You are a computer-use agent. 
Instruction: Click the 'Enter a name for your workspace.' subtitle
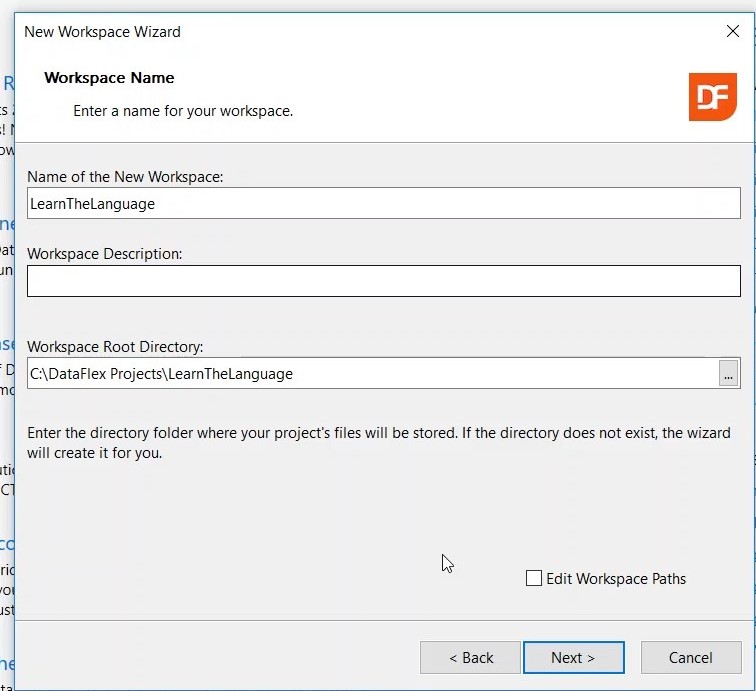183,111
